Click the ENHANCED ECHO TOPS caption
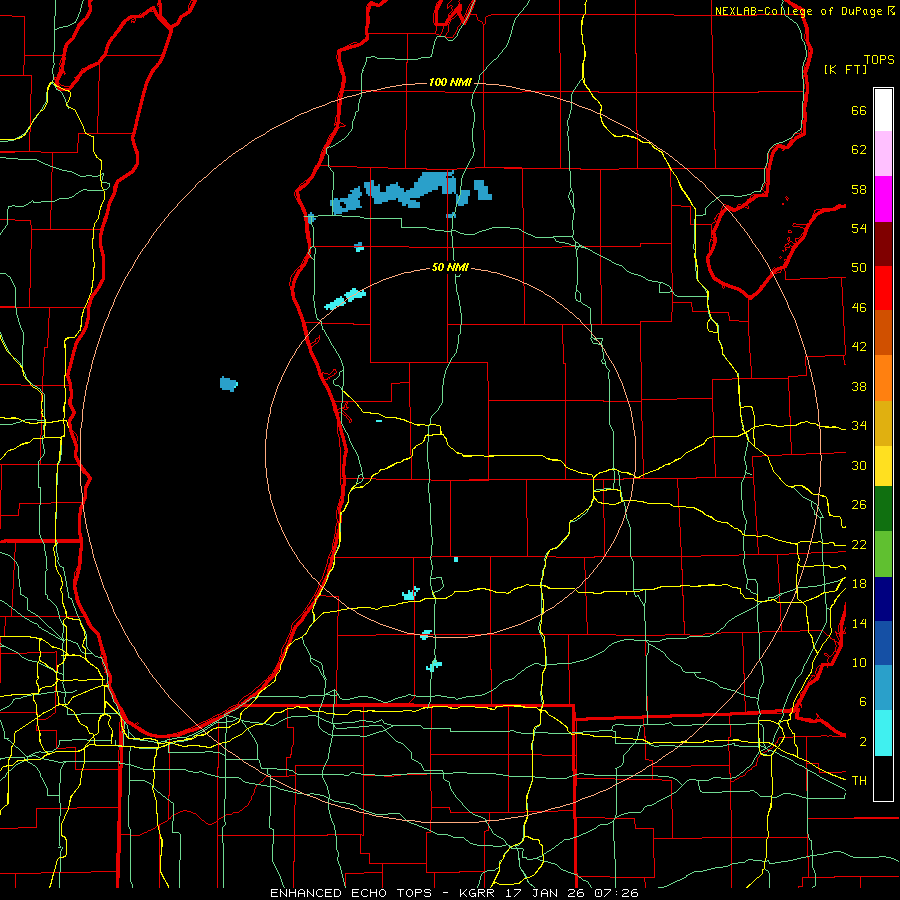Viewport: 900px width, 900px height. [351, 893]
